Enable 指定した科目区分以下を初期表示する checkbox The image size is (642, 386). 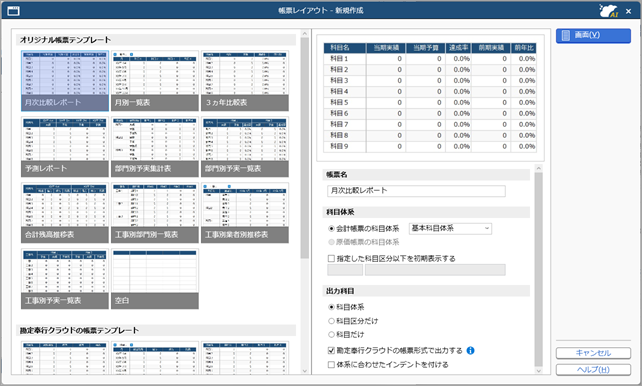(x=331, y=259)
